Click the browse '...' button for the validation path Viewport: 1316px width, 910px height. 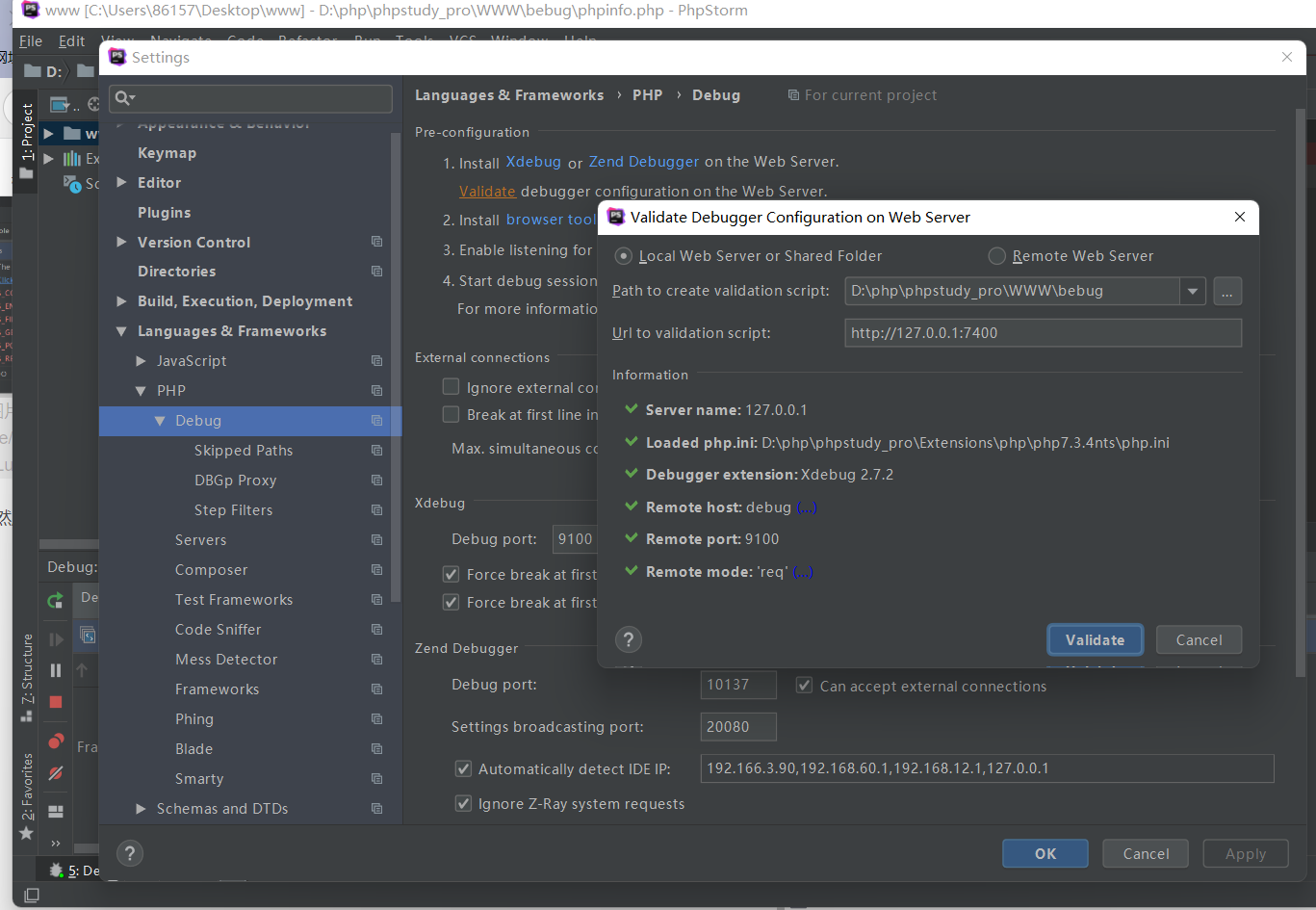click(1227, 291)
